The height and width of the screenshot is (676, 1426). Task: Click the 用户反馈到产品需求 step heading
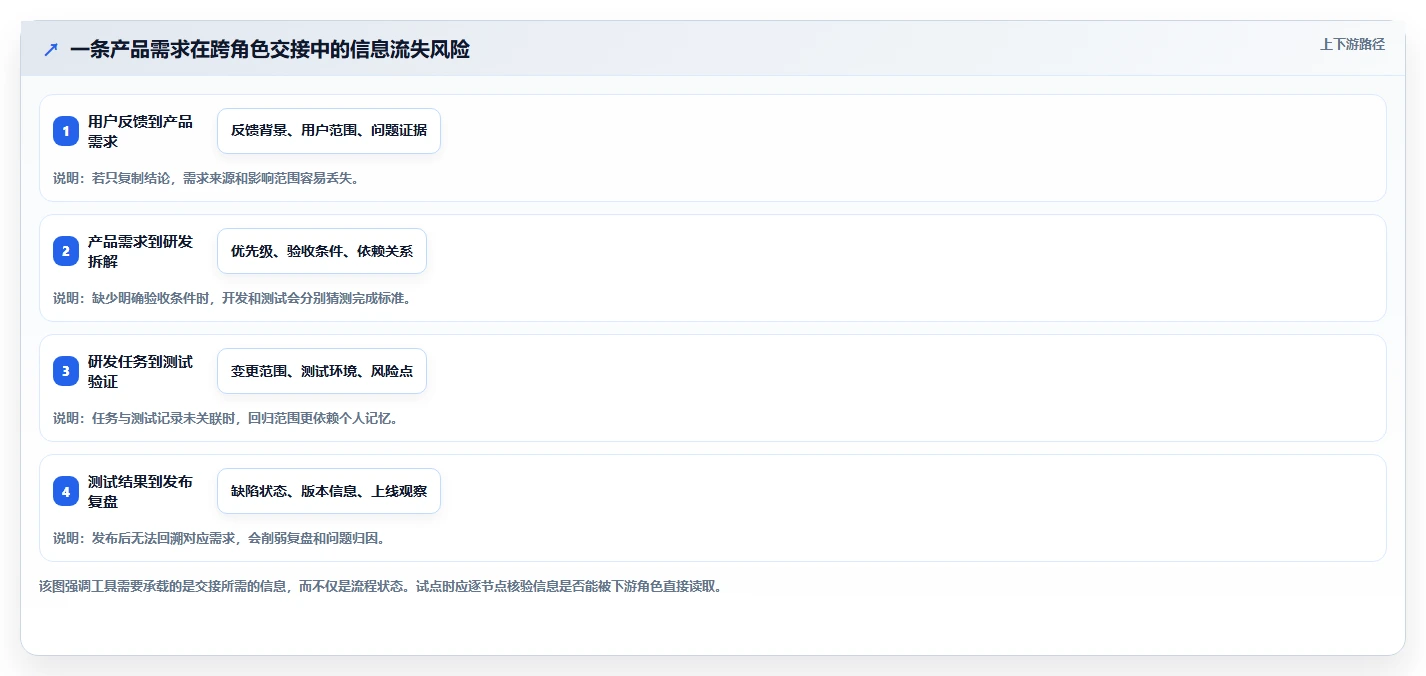pos(140,131)
